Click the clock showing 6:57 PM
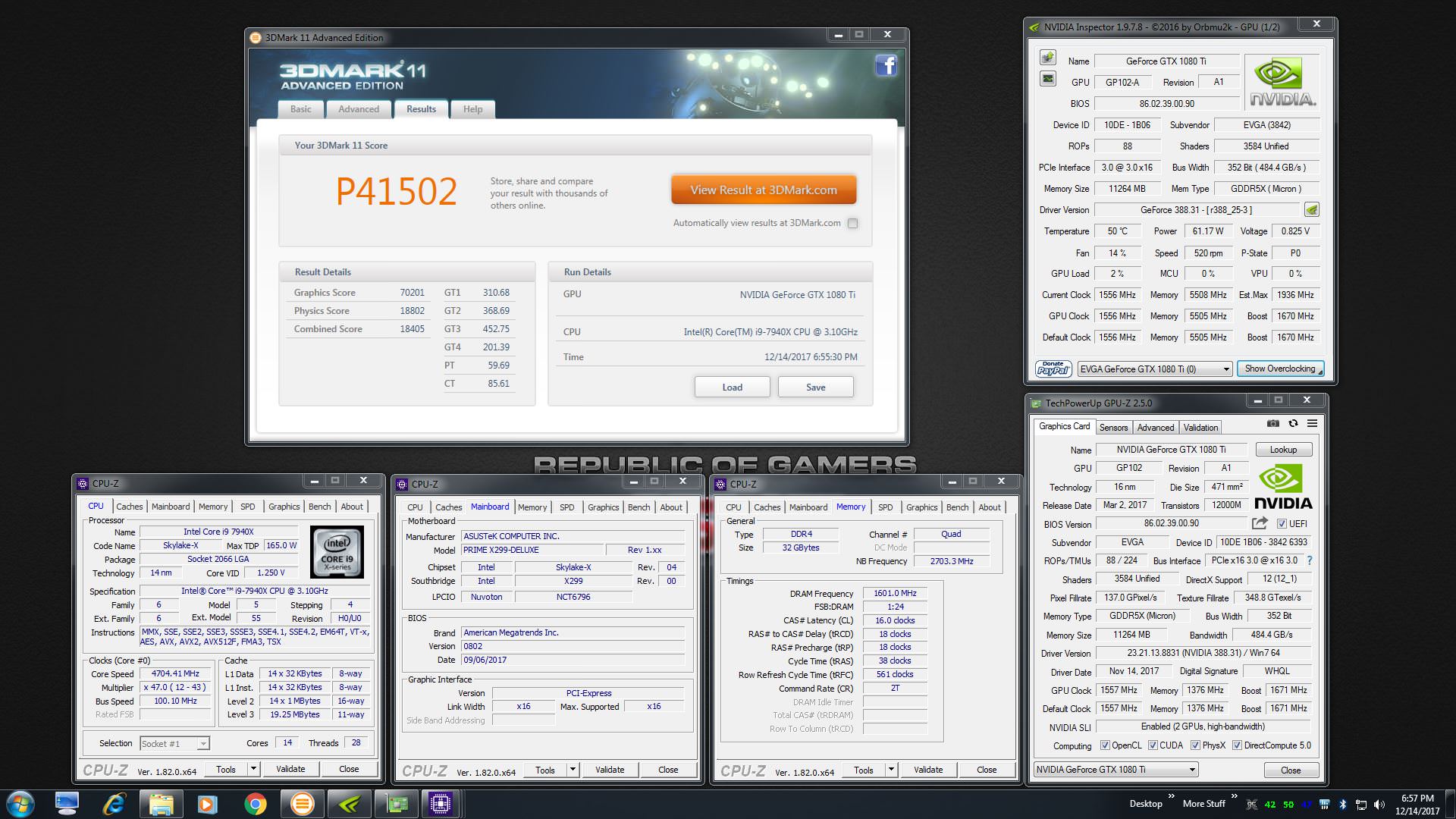This screenshot has height=819, width=1456. coord(1417,799)
